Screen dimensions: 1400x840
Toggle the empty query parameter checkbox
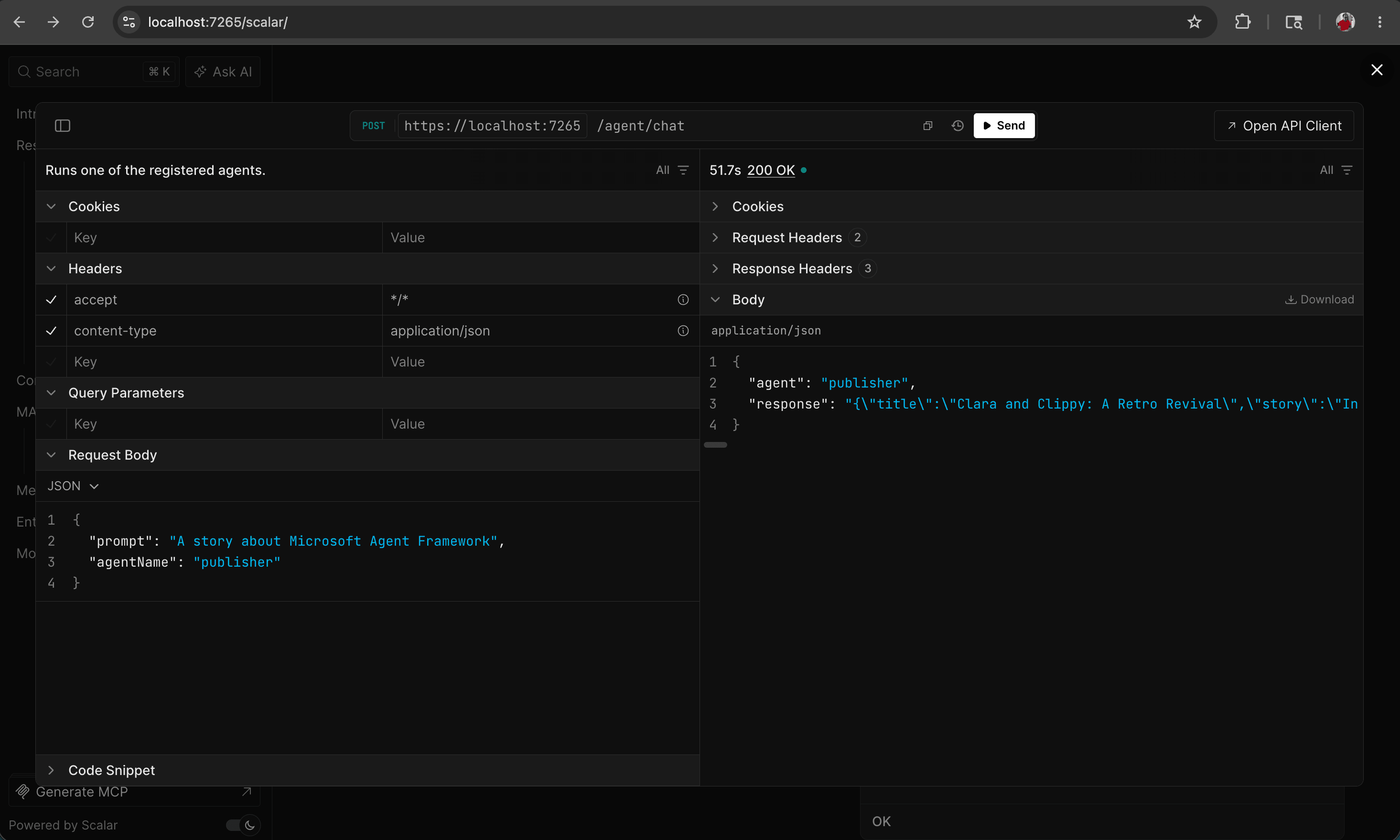pos(51,424)
